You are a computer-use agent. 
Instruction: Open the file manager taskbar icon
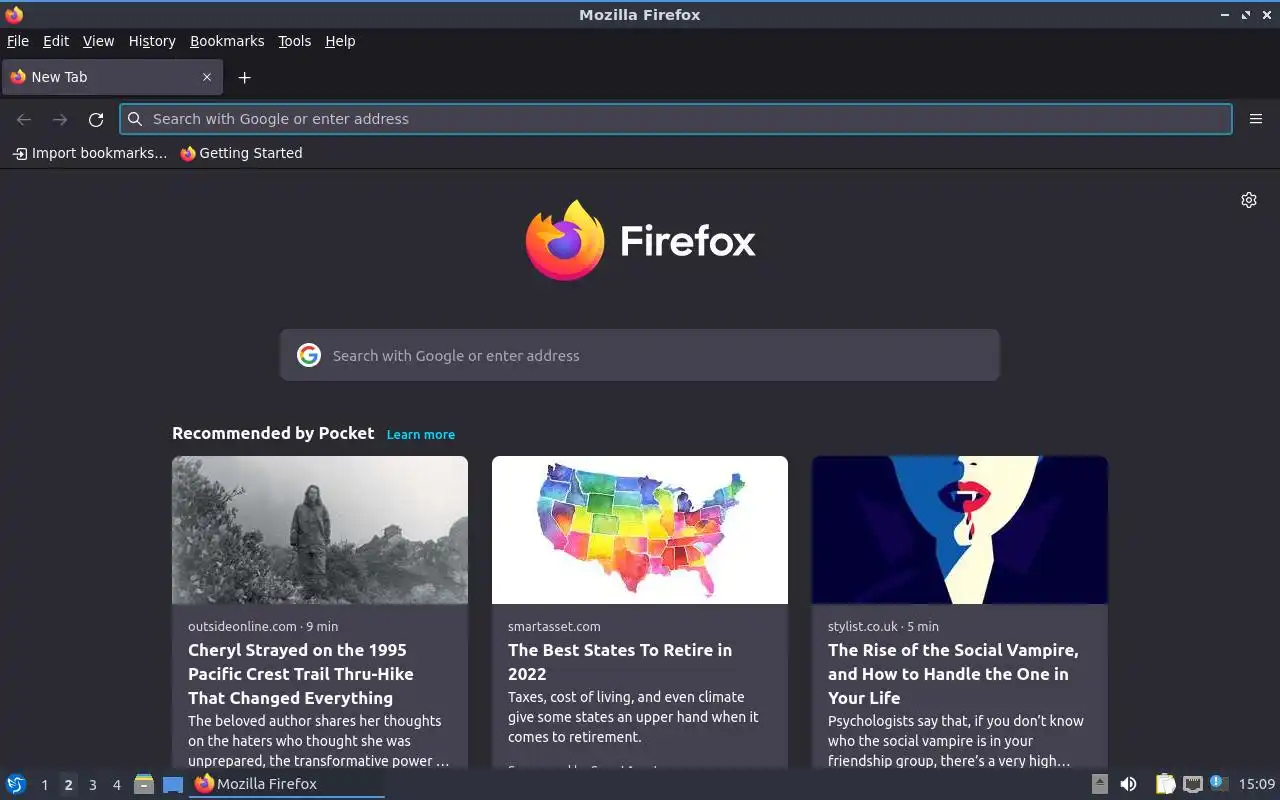click(144, 784)
